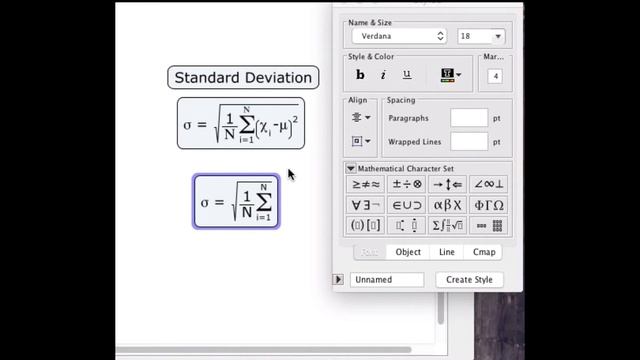Open horizontal text alignment dropdown
Viewport: 640px width, 360px height.
pos(361,118)
